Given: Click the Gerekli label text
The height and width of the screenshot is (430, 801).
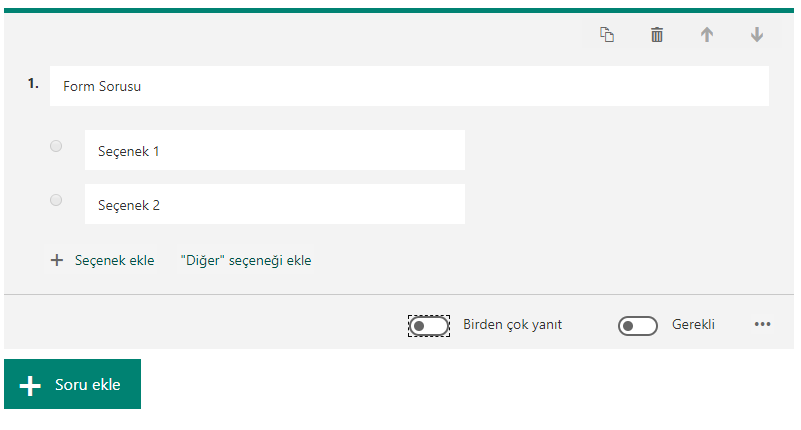Looking at the screenshot, I should pyautogui.click(x=693, y=325).
